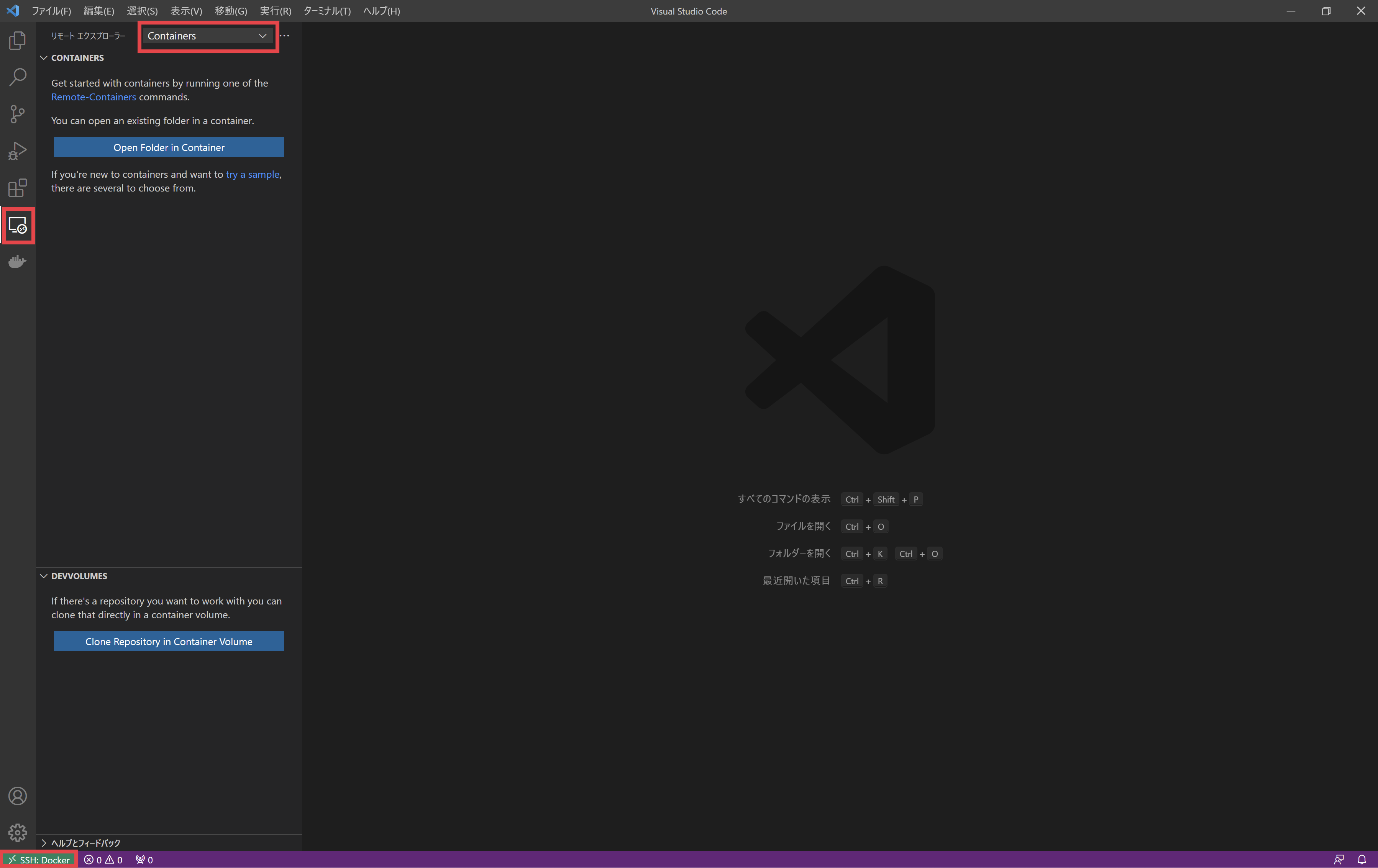The height and width of the screenshot is (868, 1378).
Task: Open the Search view
Action: (17, 77)
